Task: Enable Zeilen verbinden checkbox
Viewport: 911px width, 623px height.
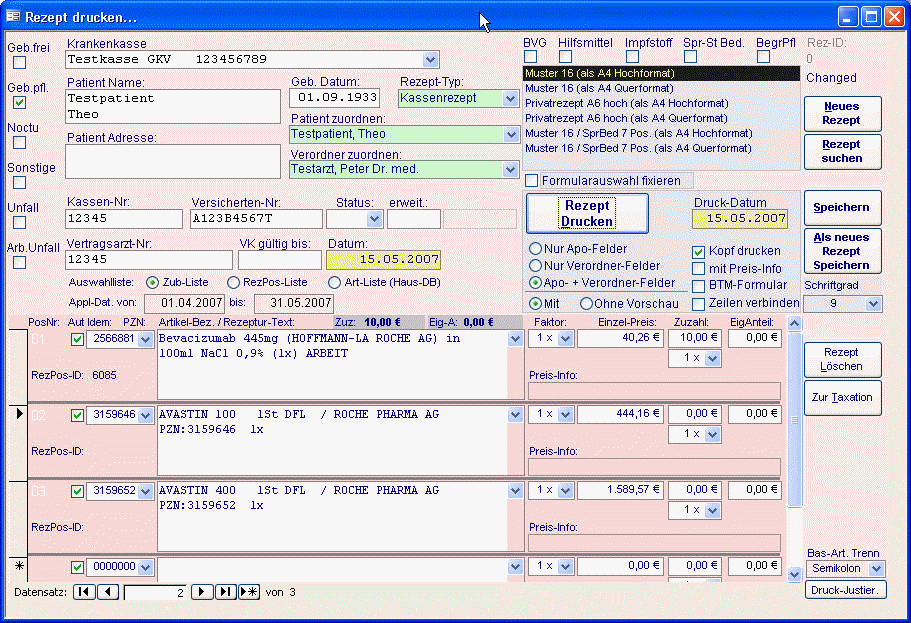Action: point(698,304)
